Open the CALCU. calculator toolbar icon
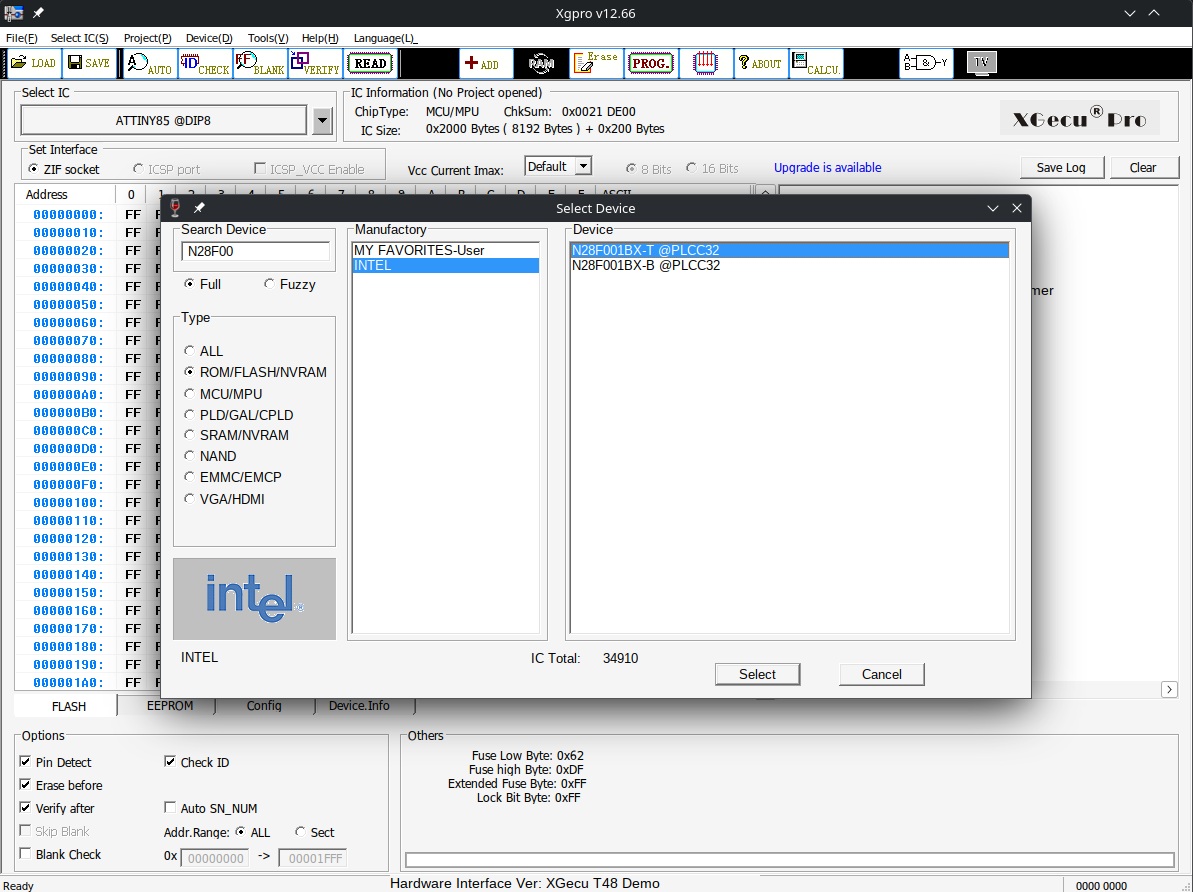 click(816, 63)
